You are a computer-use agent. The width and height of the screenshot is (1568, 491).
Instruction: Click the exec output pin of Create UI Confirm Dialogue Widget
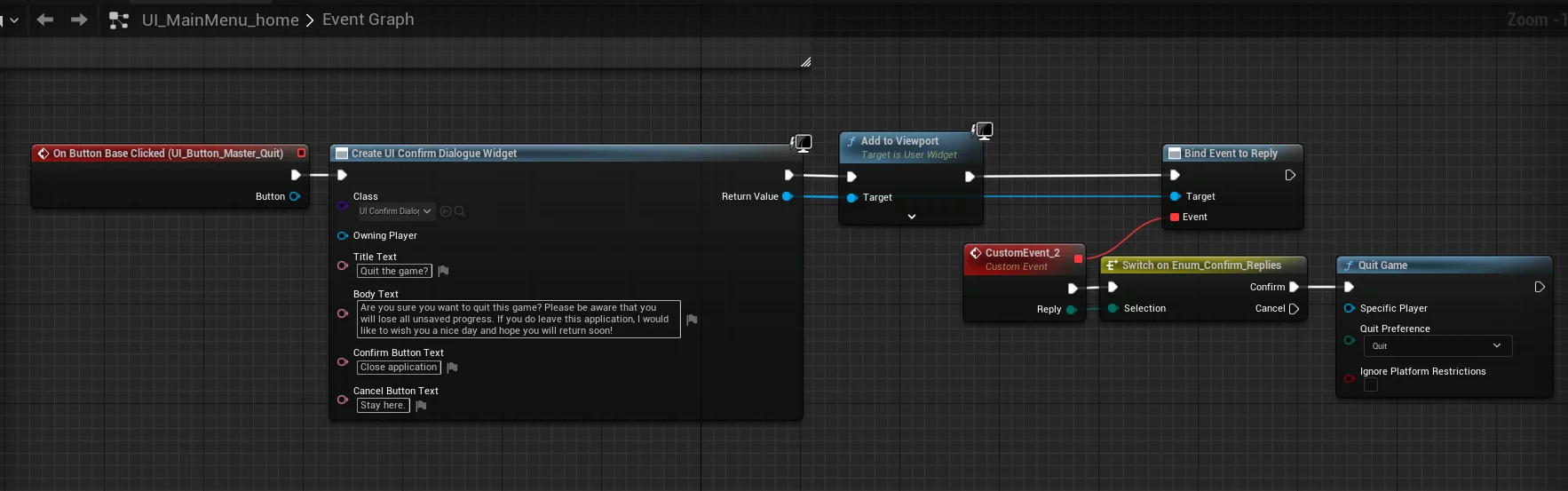(788, 175)
